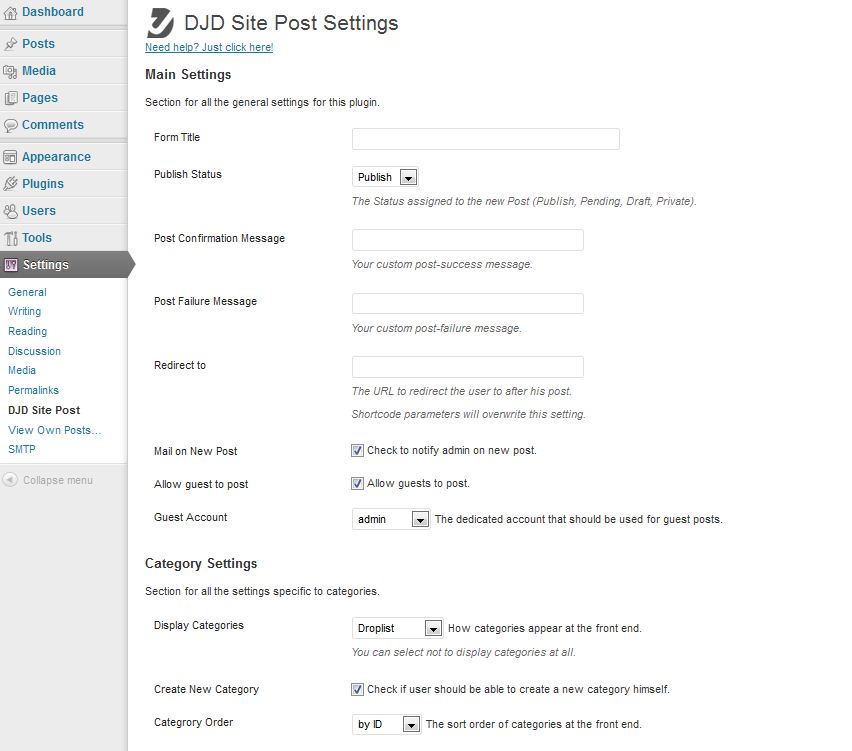Open the Permalinks settings submenu
Viewport: 852px width, 751px height.
[33, 390]
